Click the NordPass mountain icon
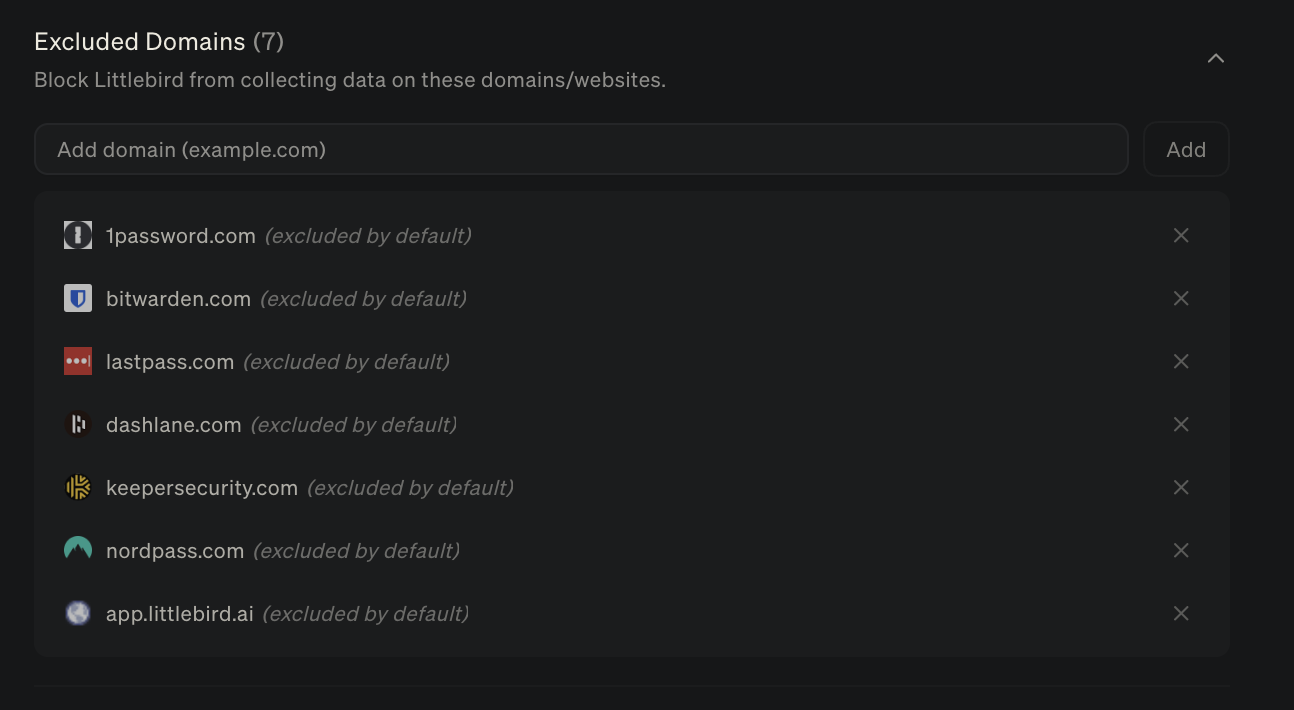Image resolution: width=1294 pixels, height=710 pixels. point(78,550)
